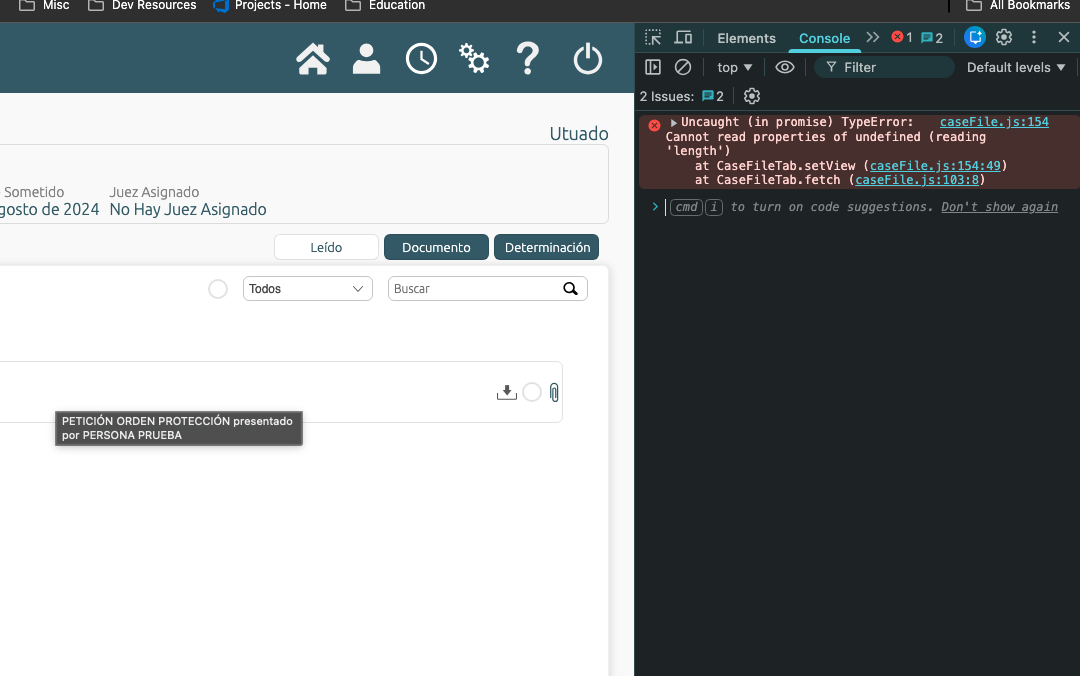Log out using the power icon

588,59
